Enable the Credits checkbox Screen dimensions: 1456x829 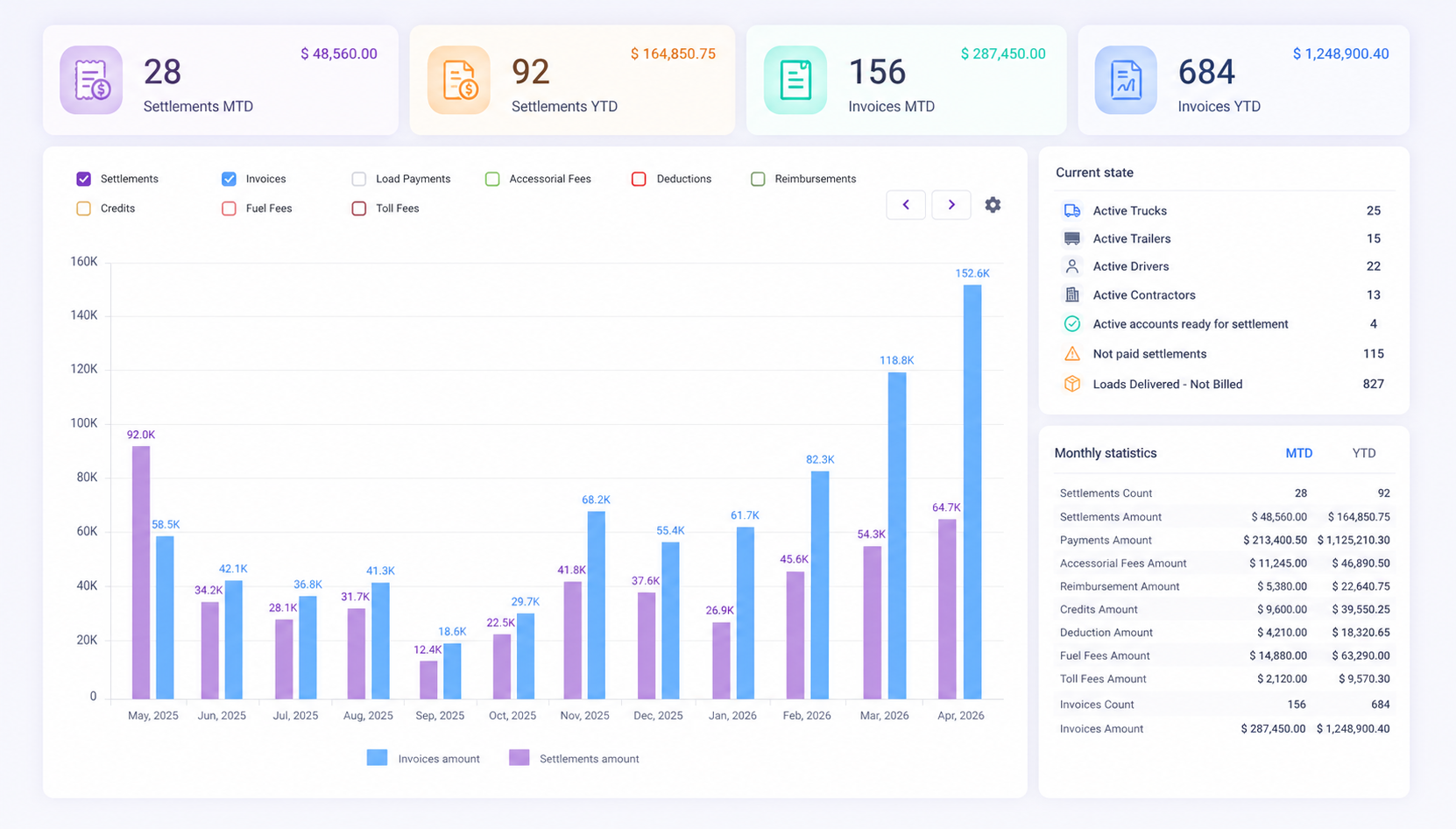pos(84,209)
